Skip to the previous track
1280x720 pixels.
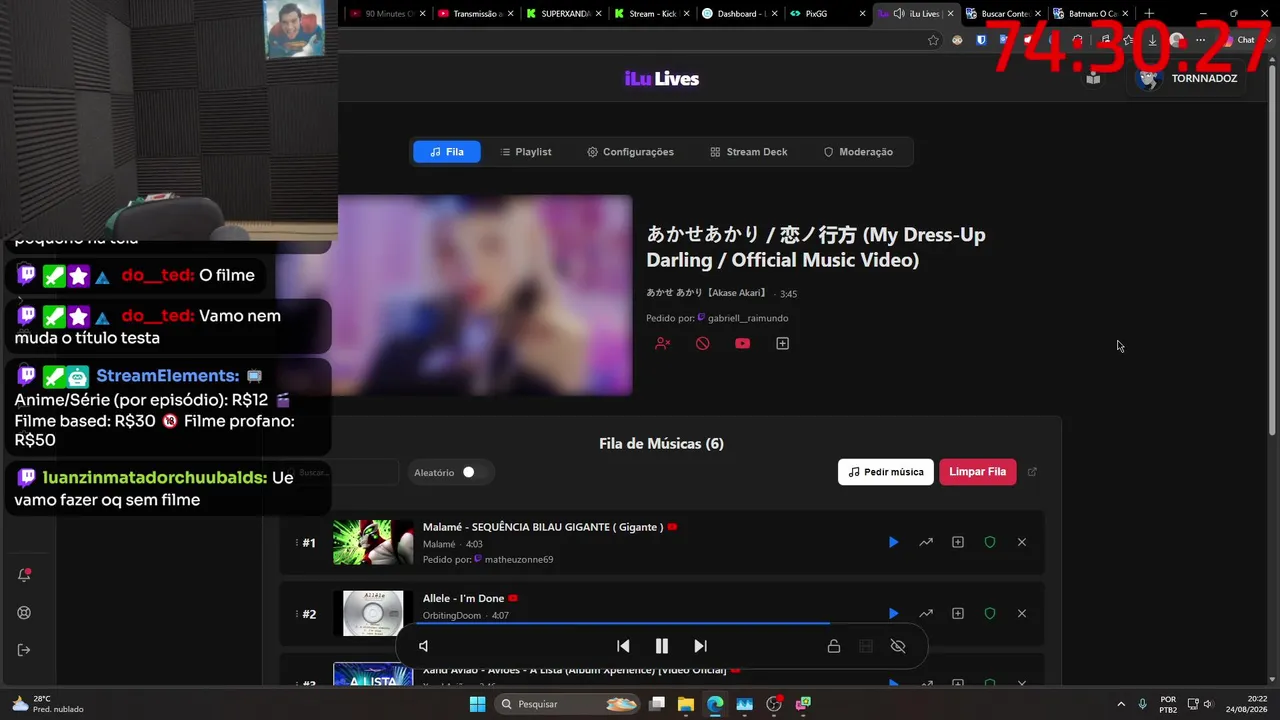[623, 646]
